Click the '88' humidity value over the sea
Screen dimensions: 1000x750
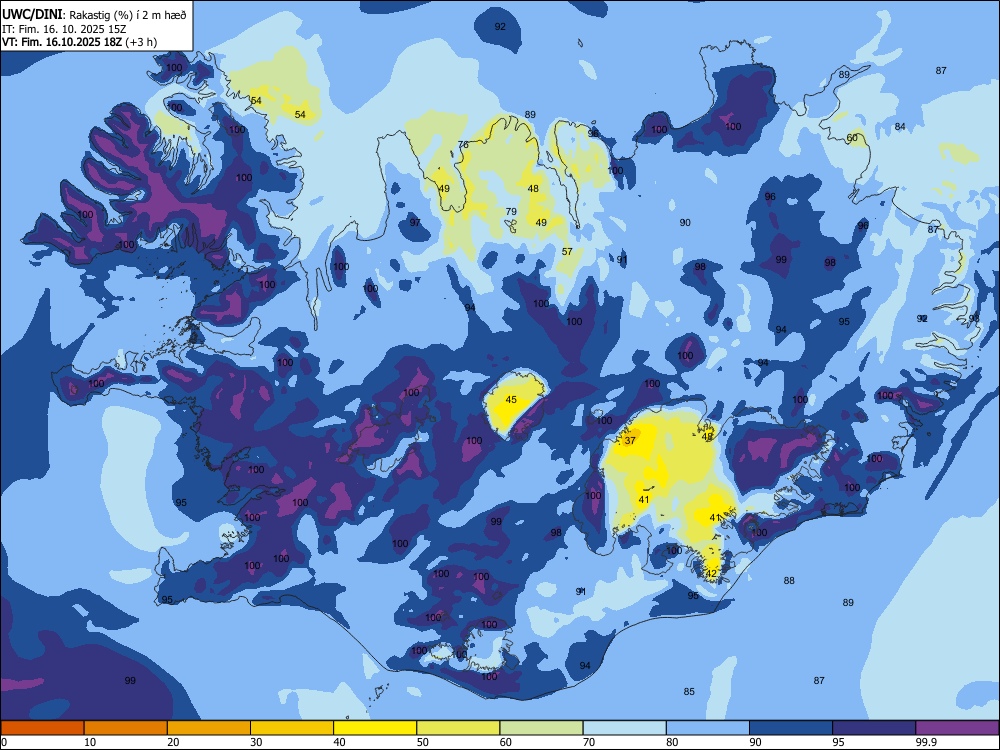point(789,581)
